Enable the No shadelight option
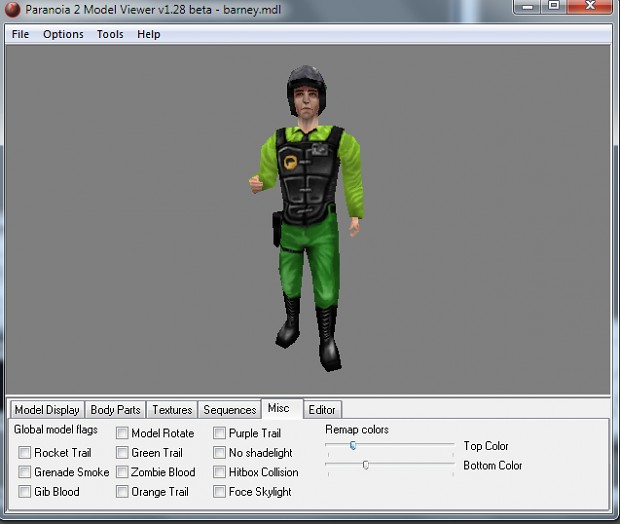The height and width of the screenshot is (524, 620). (x=219, y=453)
